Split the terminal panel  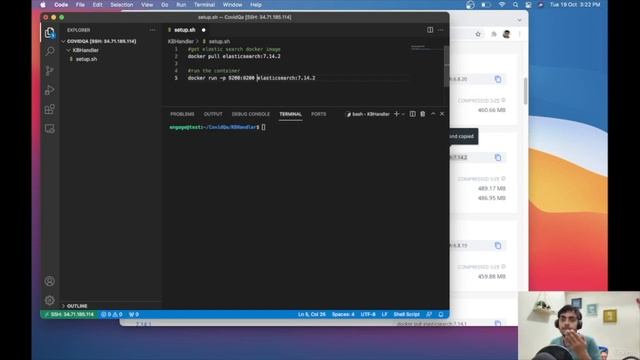413,114
